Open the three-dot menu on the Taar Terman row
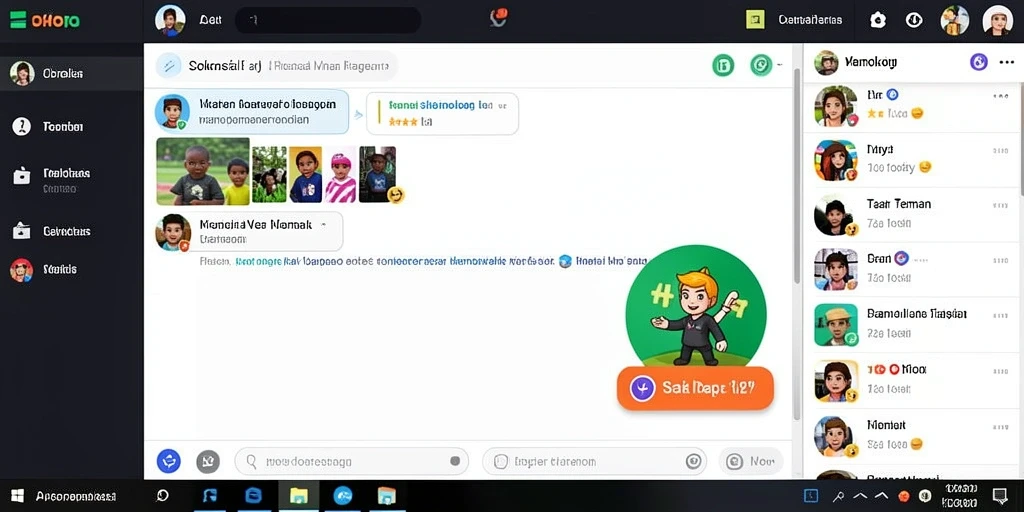The image size is (1024, 512). click(1000, 206)
